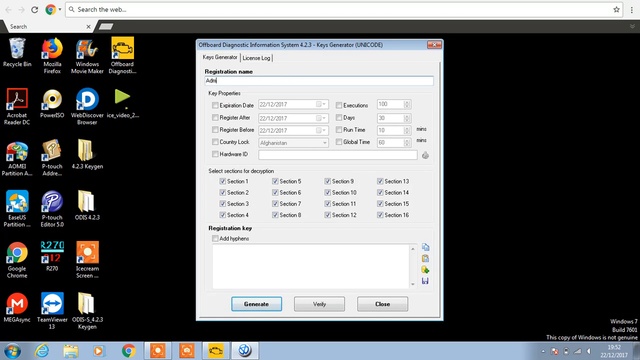
Task: Launch Icecream Screen Recorder shortcut
Action: [87, 260]
